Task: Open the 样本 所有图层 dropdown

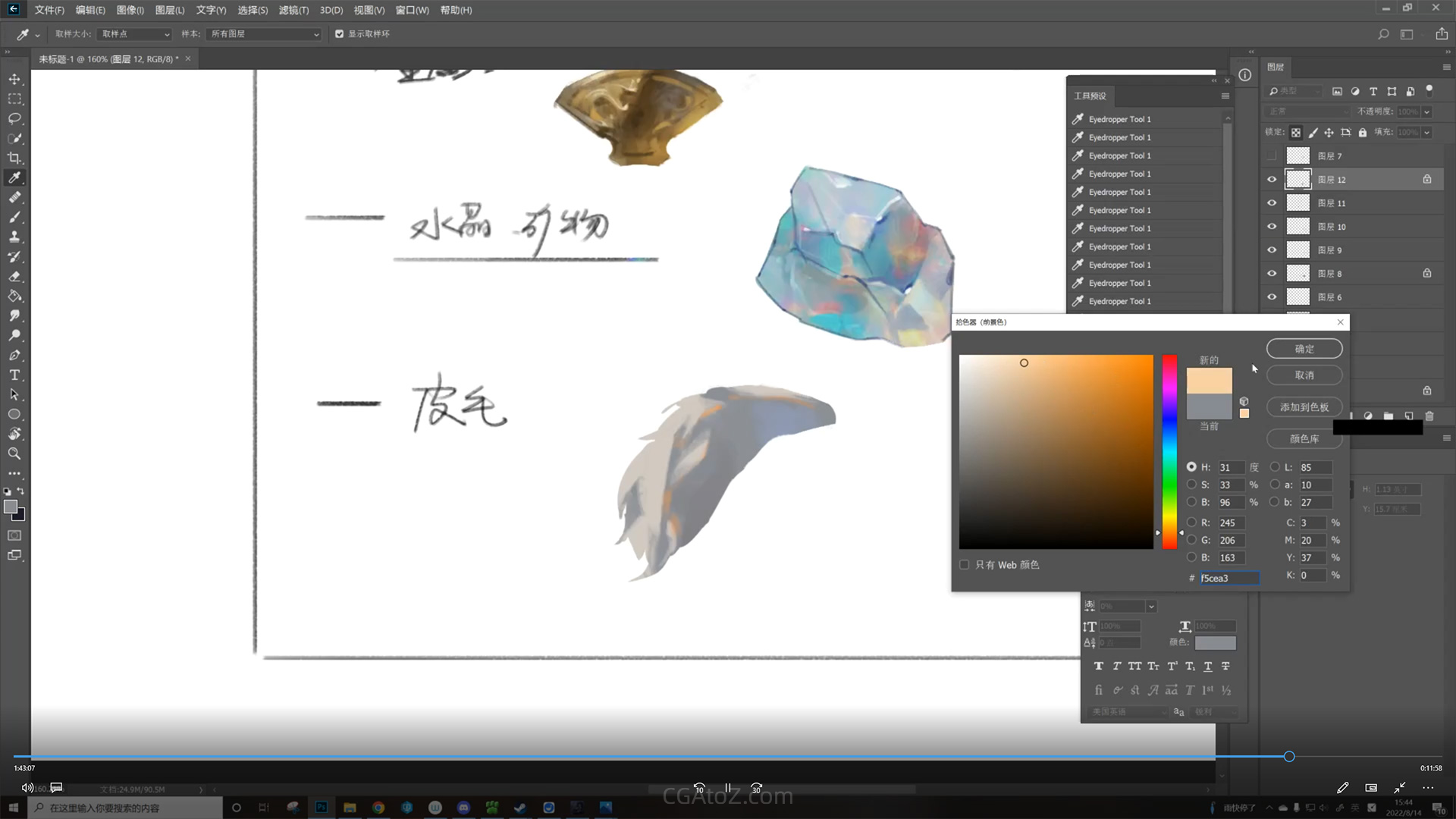Action: (265, 34)
